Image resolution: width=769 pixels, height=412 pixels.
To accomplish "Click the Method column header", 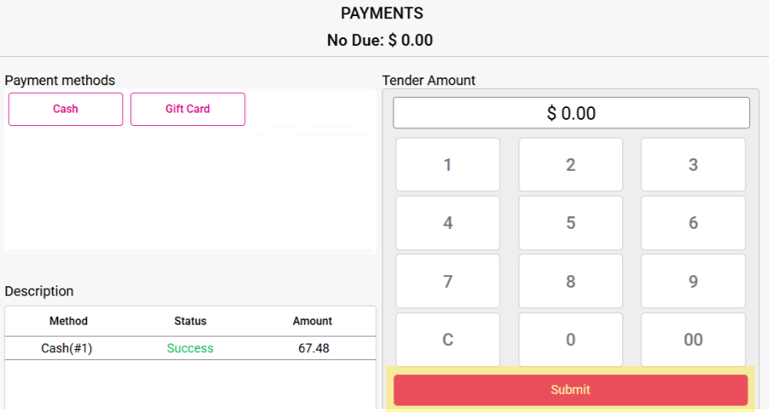I will pyautogui.click(x=68, y=321).
